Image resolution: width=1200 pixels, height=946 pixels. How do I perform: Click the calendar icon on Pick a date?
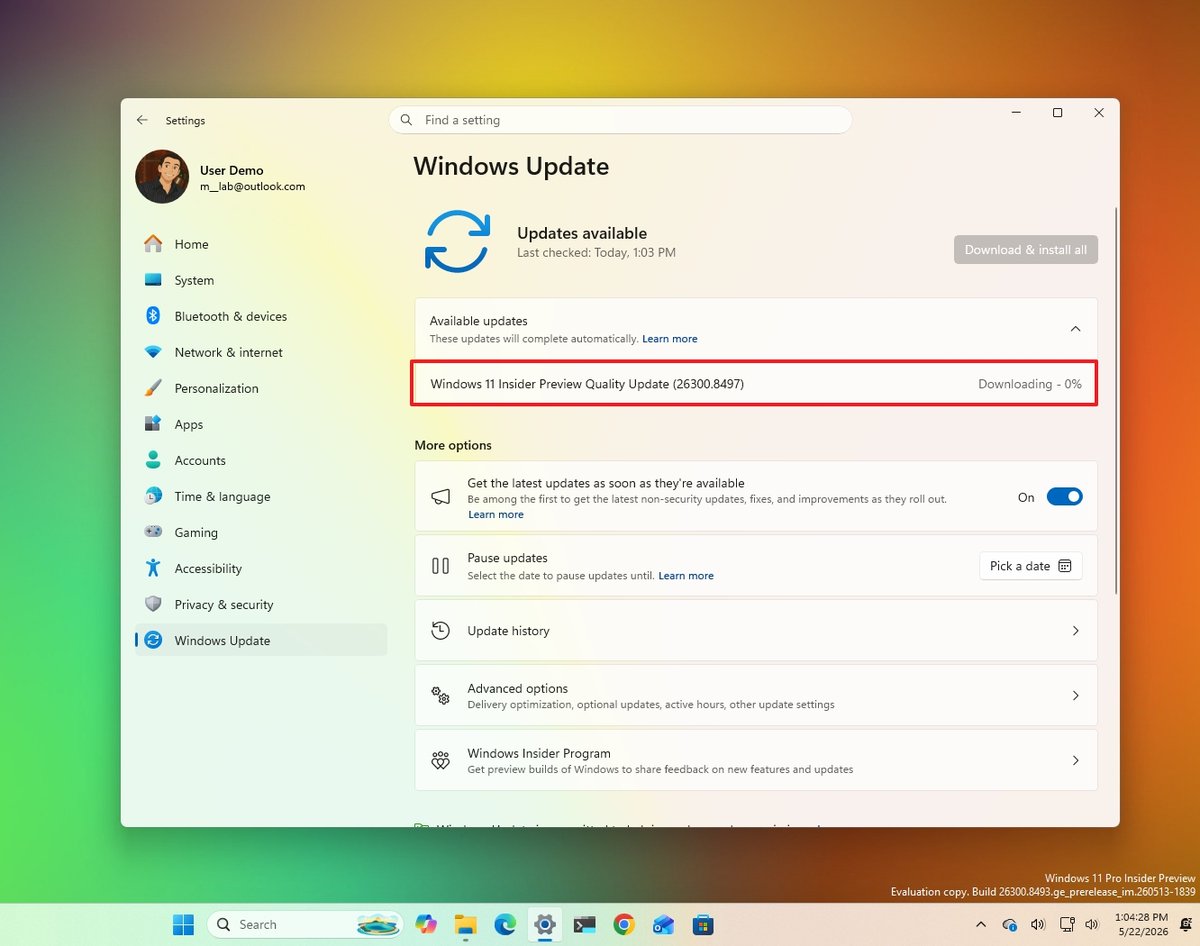pos(1065,566)
